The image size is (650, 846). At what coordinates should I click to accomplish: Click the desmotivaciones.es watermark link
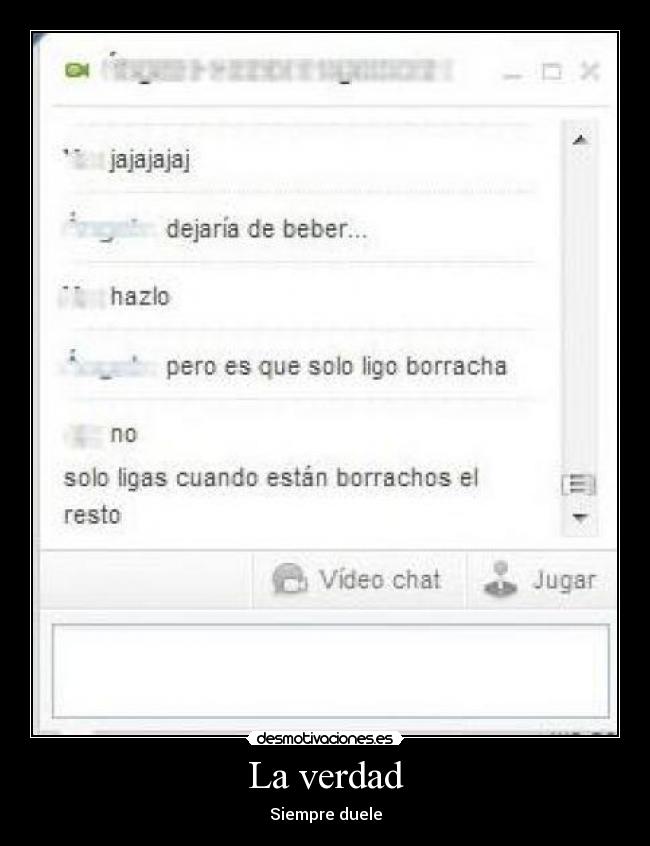pyautogui.click(x=325, y=738)
